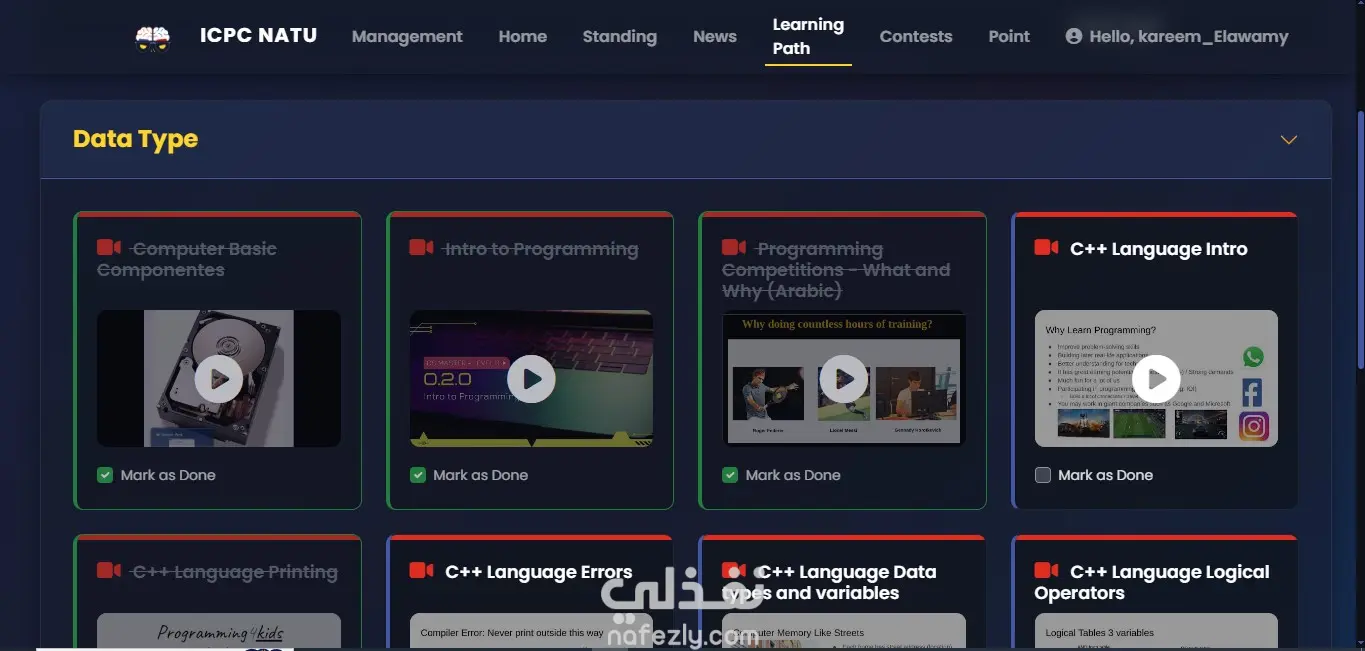Go to the Home page

click(x=523, y=36)
